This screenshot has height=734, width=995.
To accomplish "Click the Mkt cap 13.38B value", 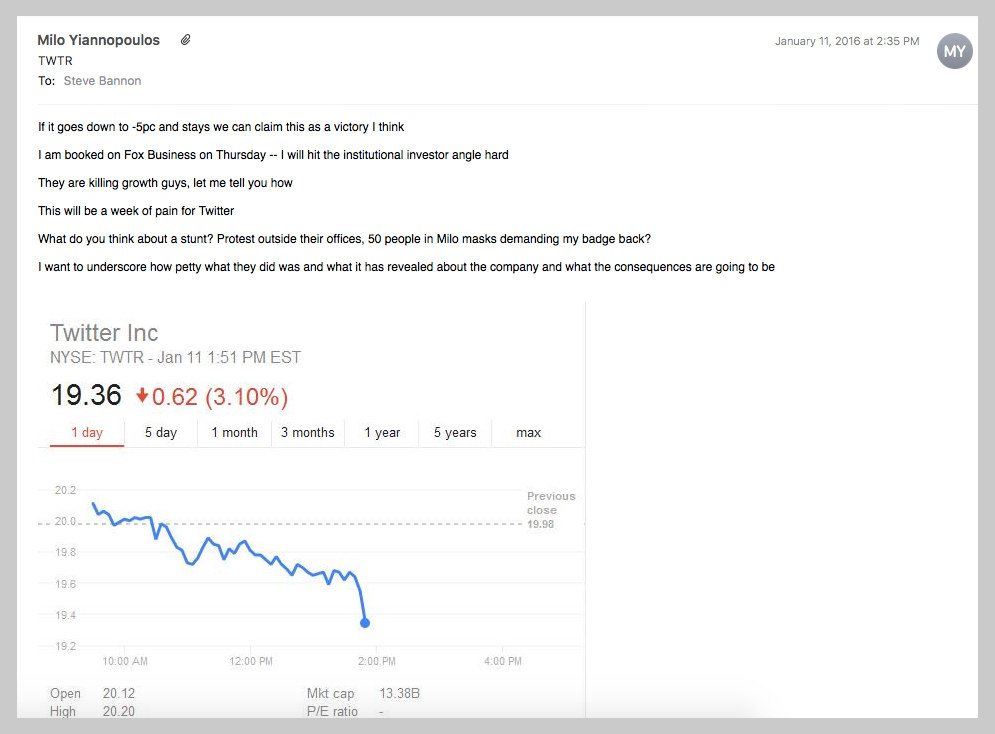I will pyautogui.click(x=399, y=693).
